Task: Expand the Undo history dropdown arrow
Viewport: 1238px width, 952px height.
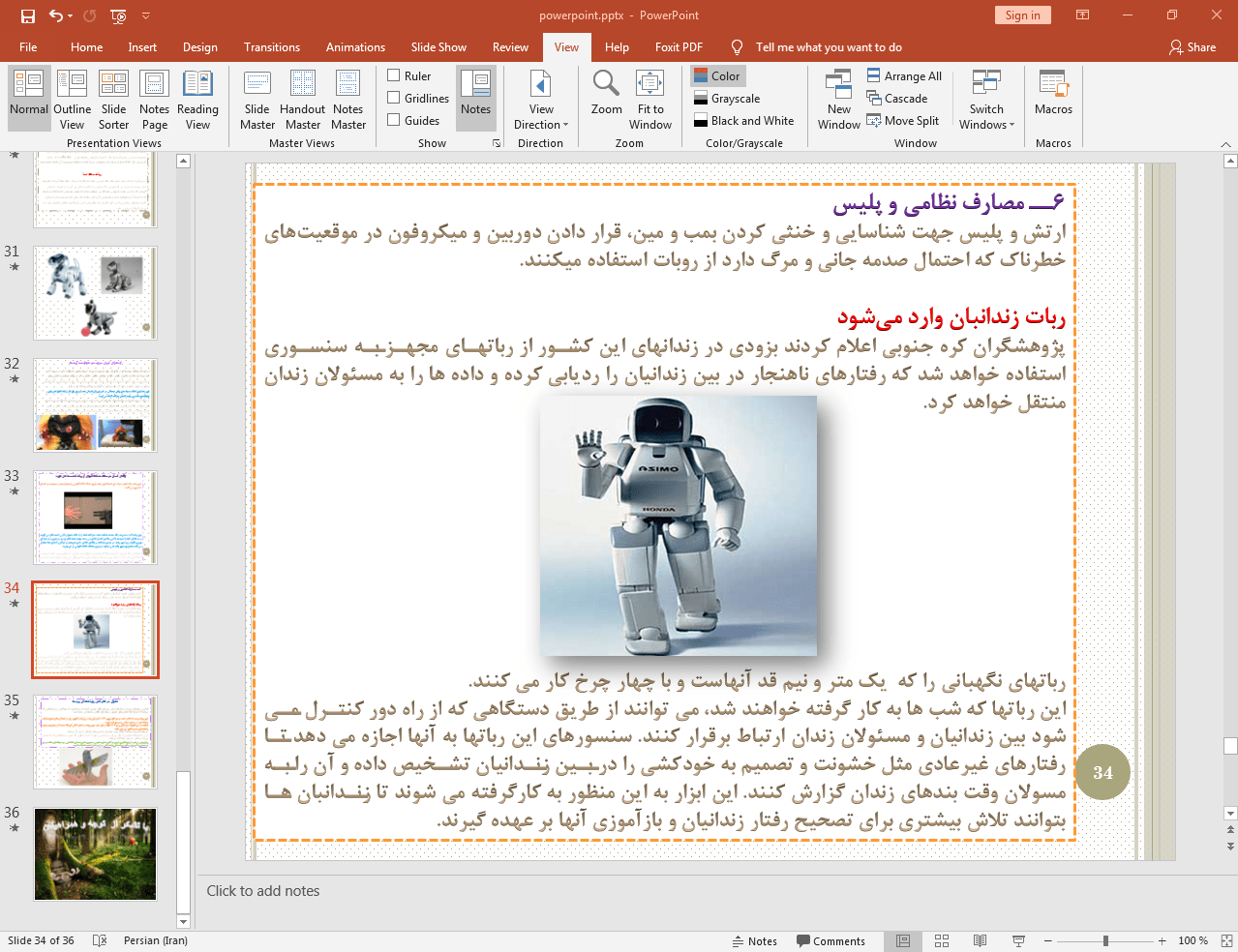Action: pyautogui.click(x=71, y=15)
